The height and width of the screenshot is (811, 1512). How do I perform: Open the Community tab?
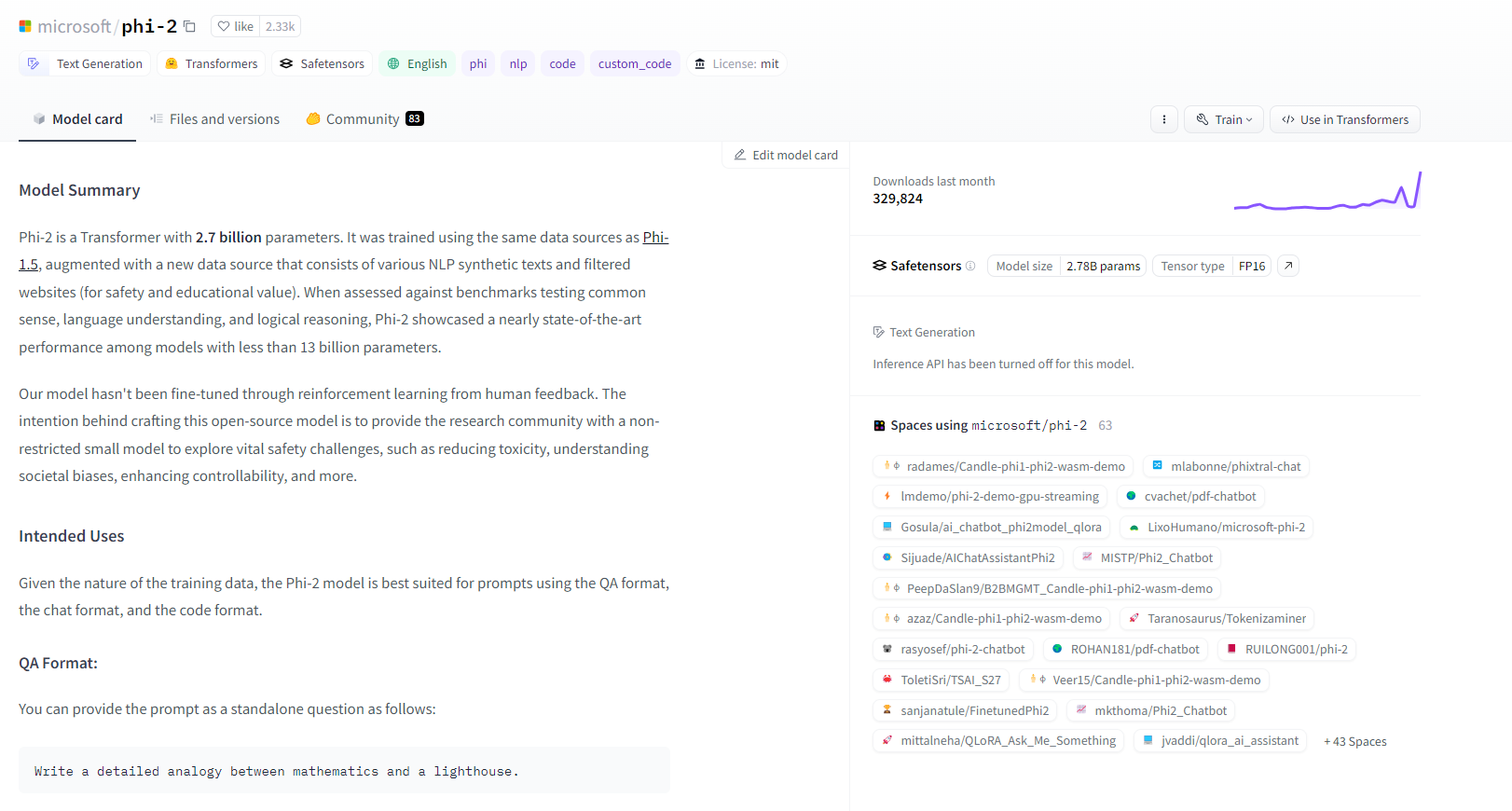coord(364,119)
